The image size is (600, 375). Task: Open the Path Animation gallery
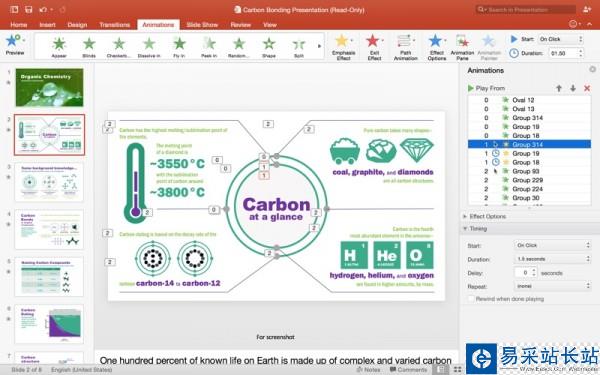(405, 47)
